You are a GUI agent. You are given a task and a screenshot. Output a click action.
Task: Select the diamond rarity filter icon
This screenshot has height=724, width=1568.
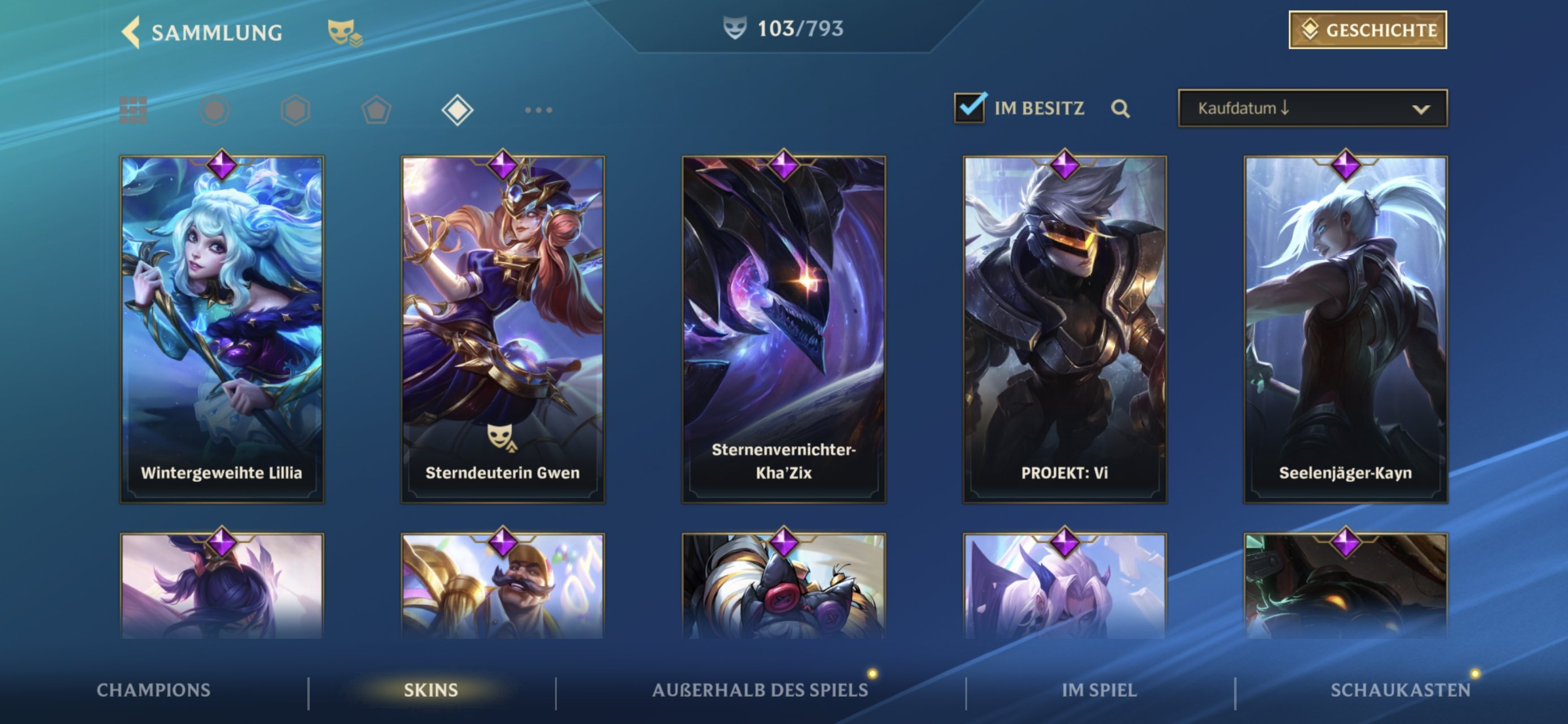point(457,110)
